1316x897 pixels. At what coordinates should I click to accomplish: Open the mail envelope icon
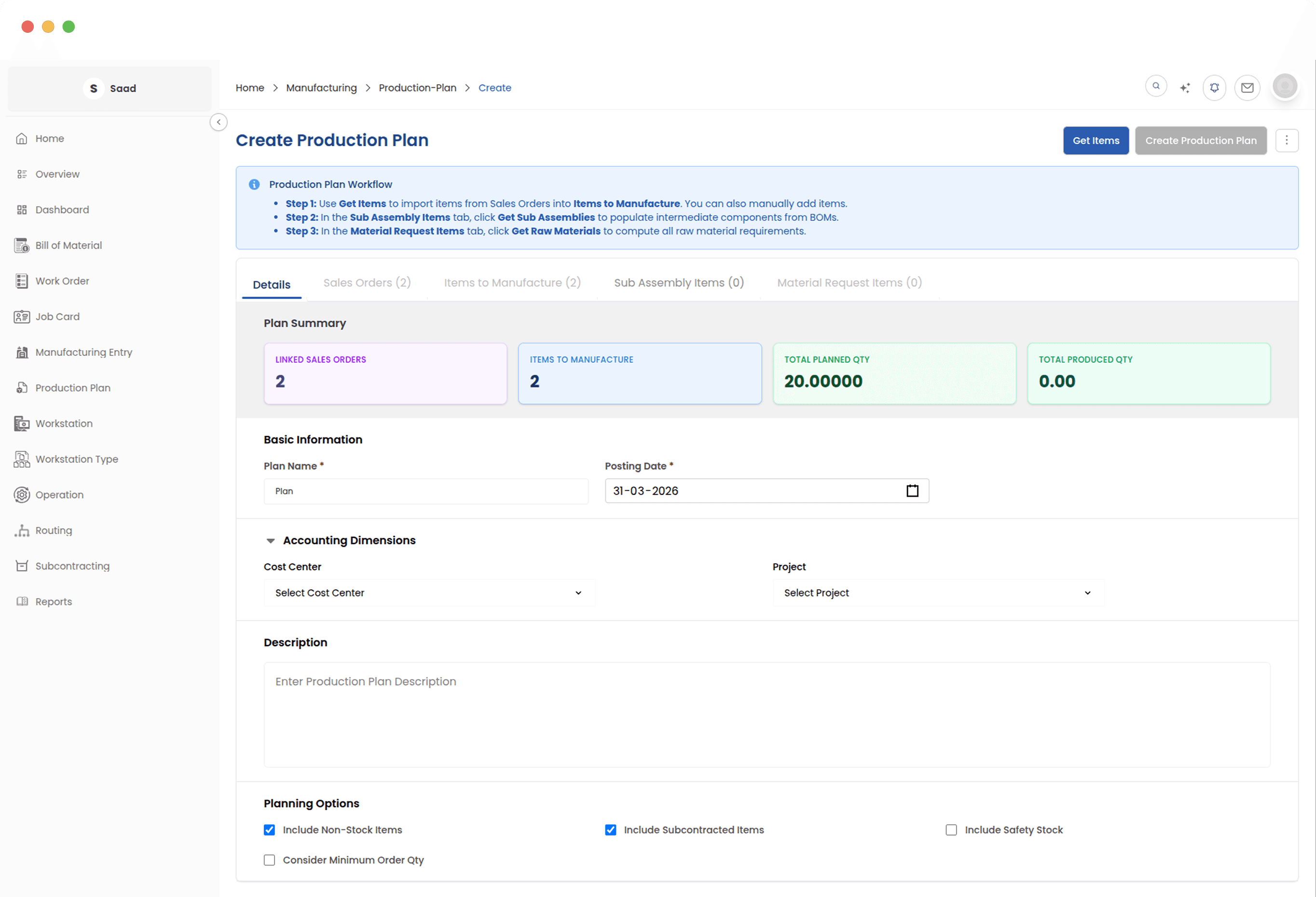(x=1247, y=88)
